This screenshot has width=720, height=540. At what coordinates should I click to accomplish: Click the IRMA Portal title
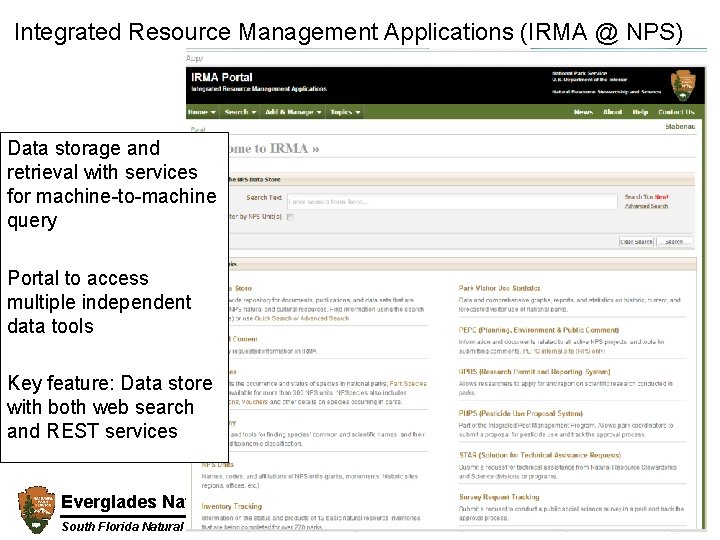coord(222,77)
